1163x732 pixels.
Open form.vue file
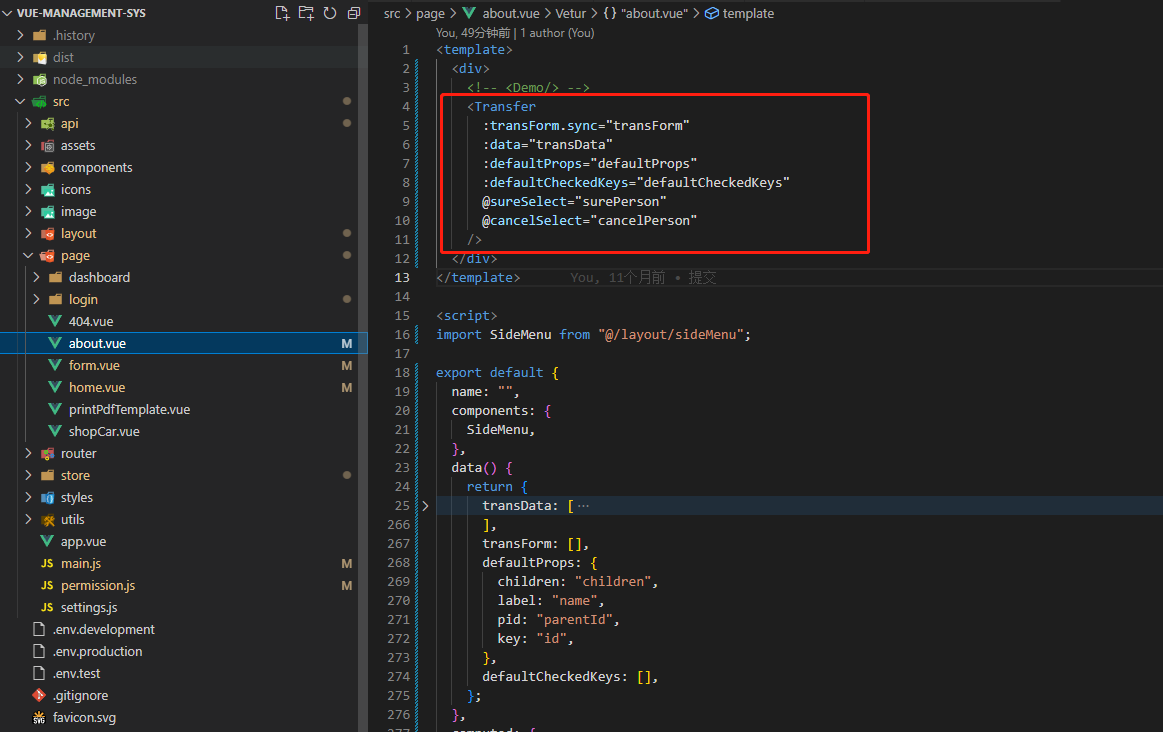tap(93, 365)
